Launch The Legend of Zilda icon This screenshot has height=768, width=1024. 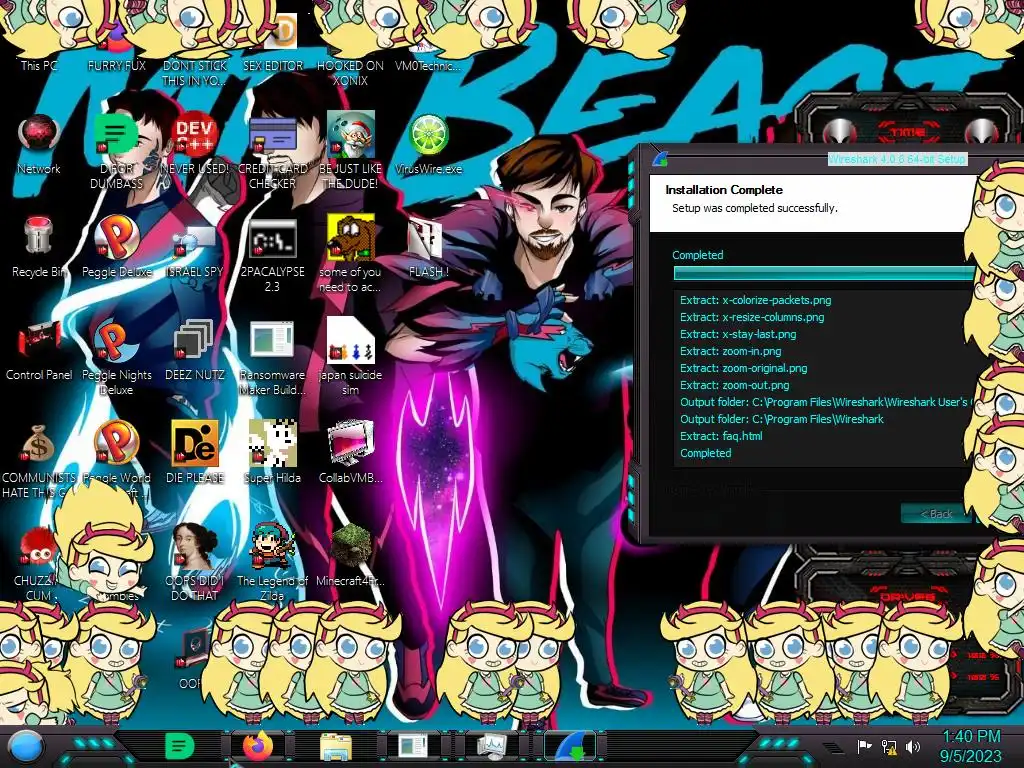pos(272,563)
